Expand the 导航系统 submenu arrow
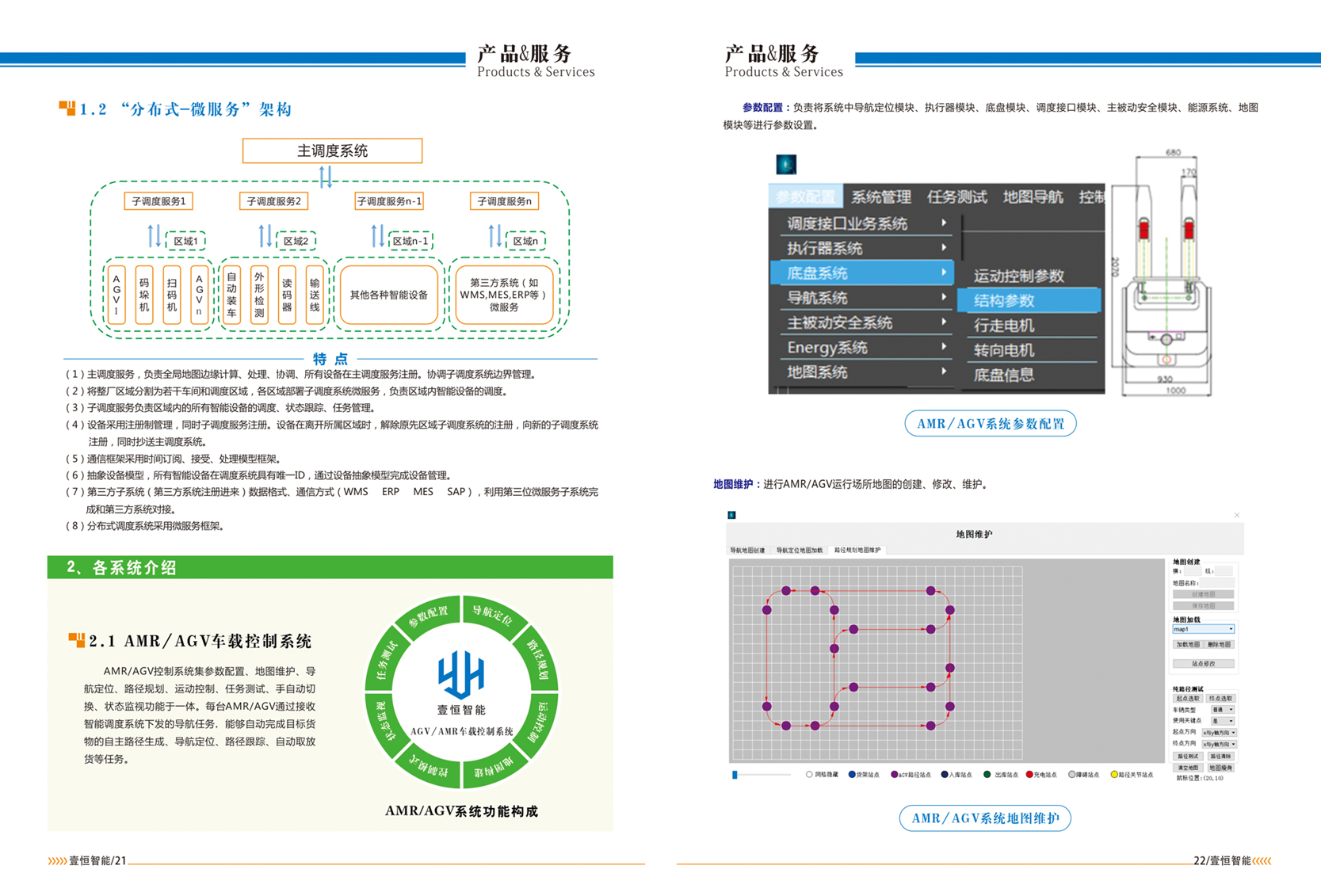 tap(943, 298)
